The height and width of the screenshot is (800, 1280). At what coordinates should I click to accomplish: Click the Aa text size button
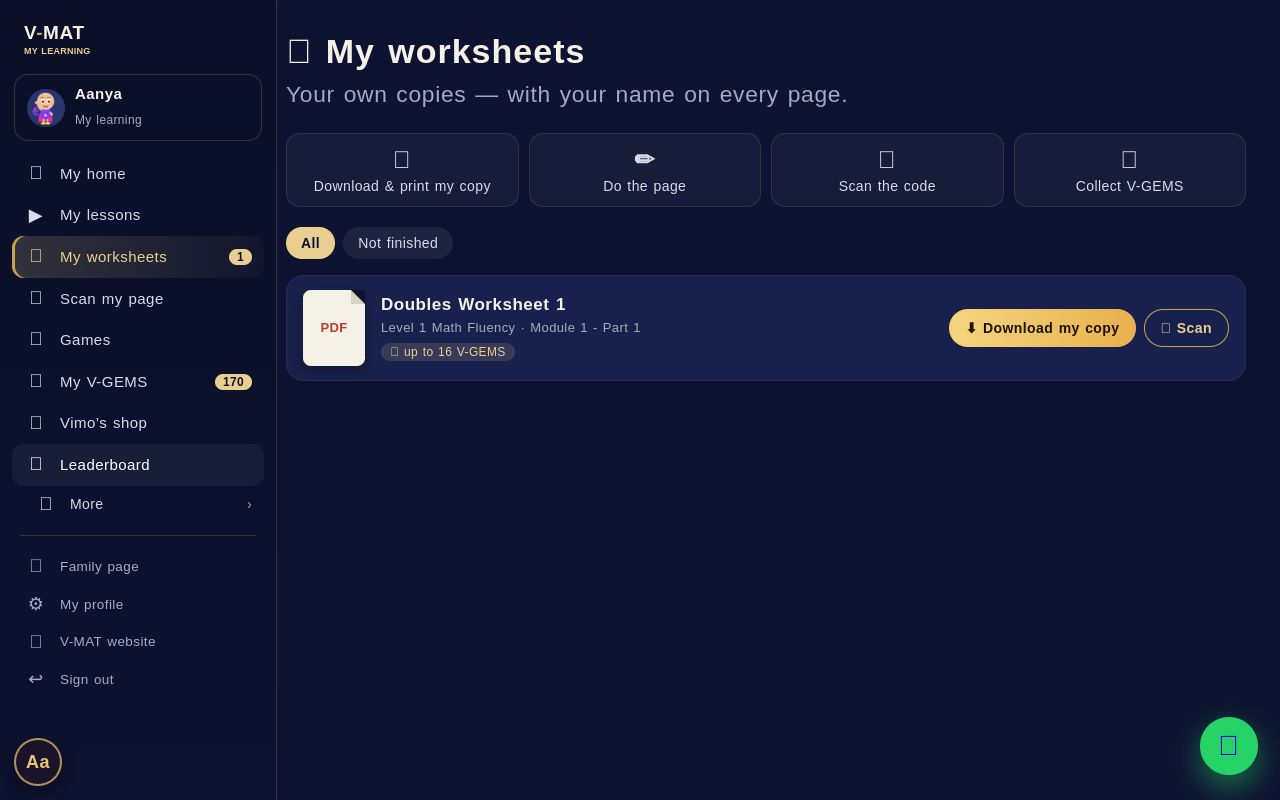point(38,762)
